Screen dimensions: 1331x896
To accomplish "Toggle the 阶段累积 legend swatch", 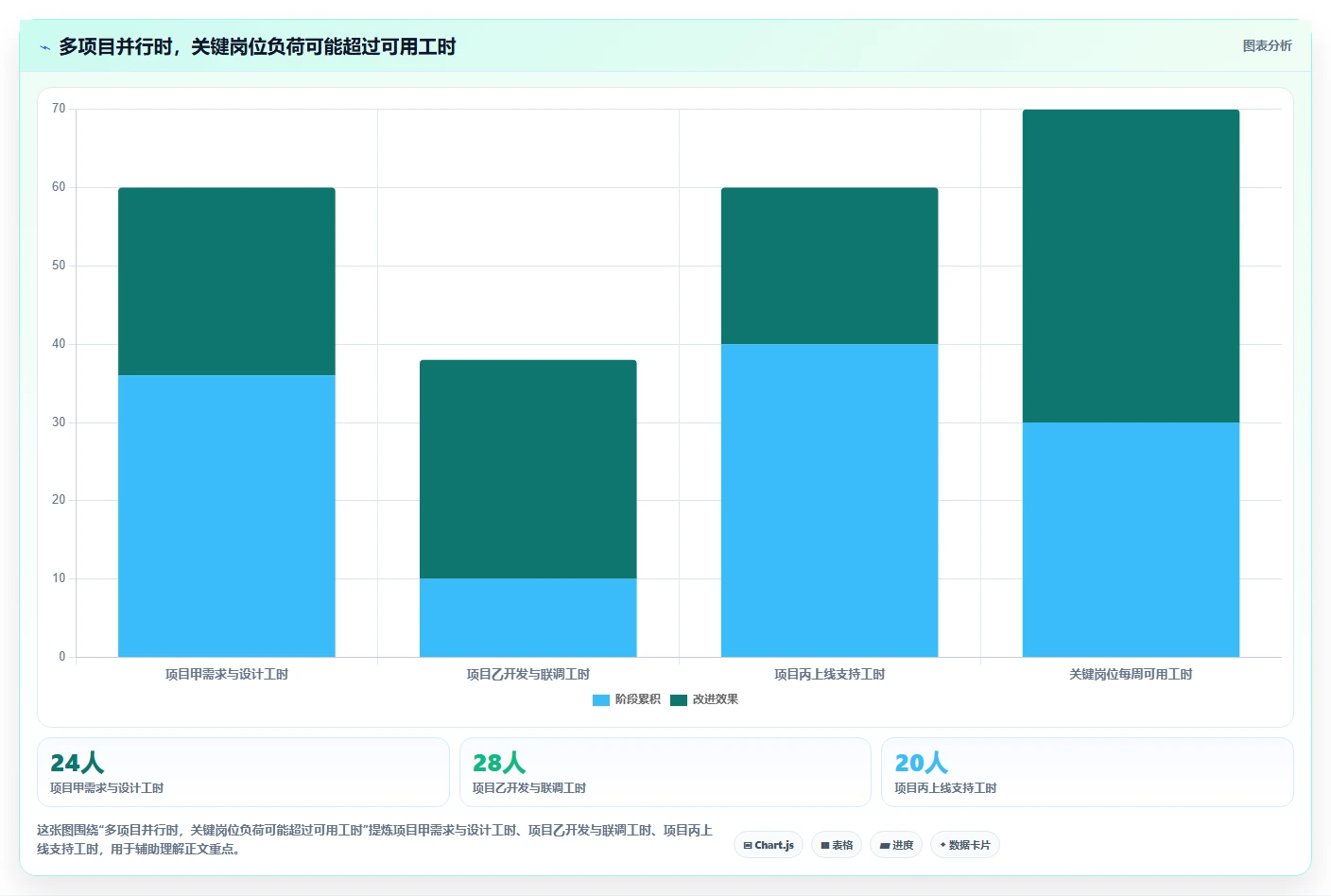I will coord(601,699).
